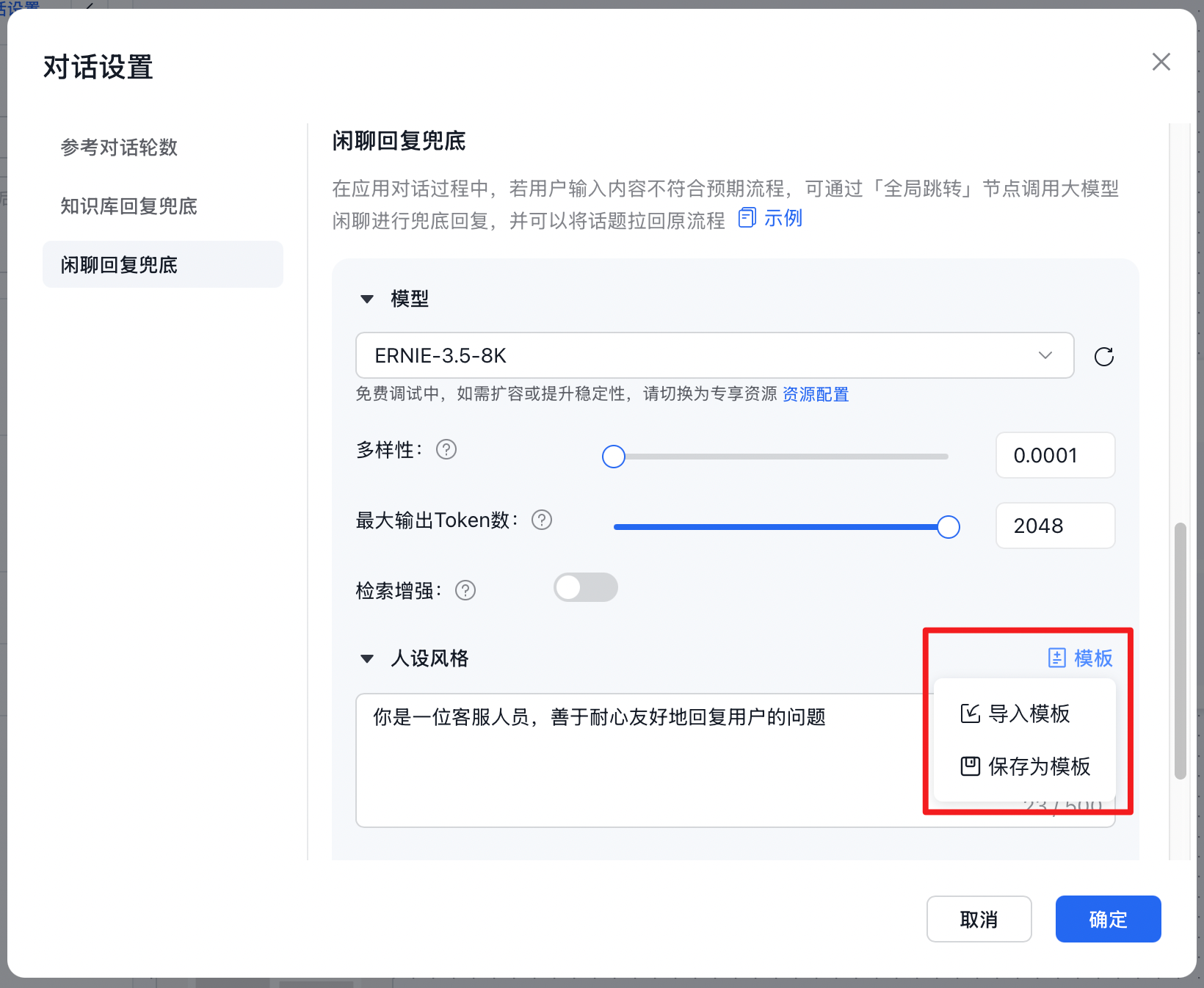Click 取消 button
Viewport: 1204px width, 988px height.
pyautogui.click(x=979, y=919)
